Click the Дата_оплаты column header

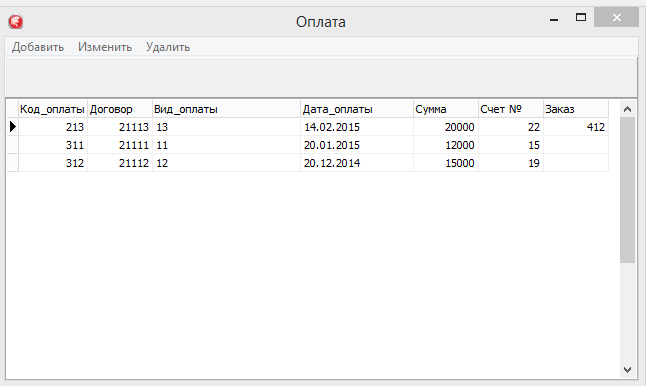point(357,109)
